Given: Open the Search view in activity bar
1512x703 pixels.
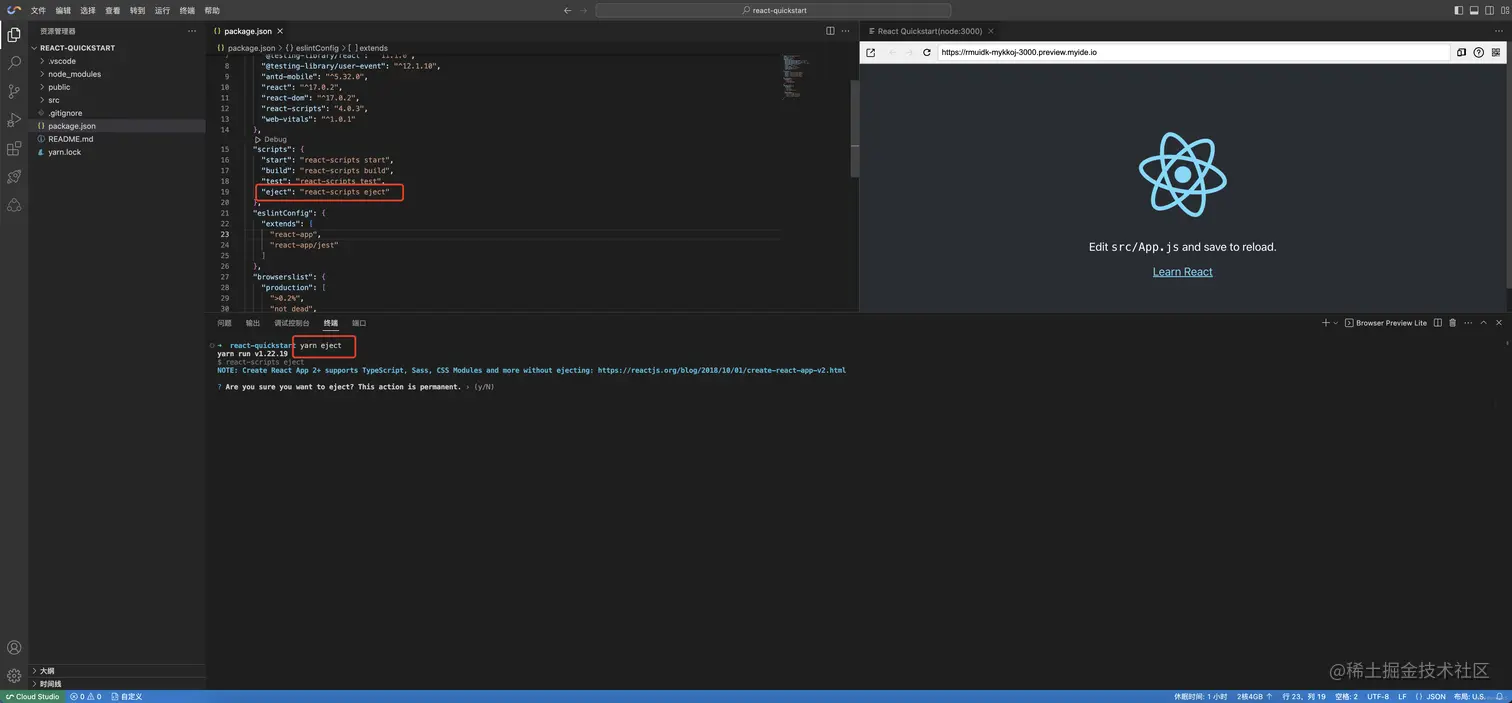Looking at the screenshot, I should [14, 62].
